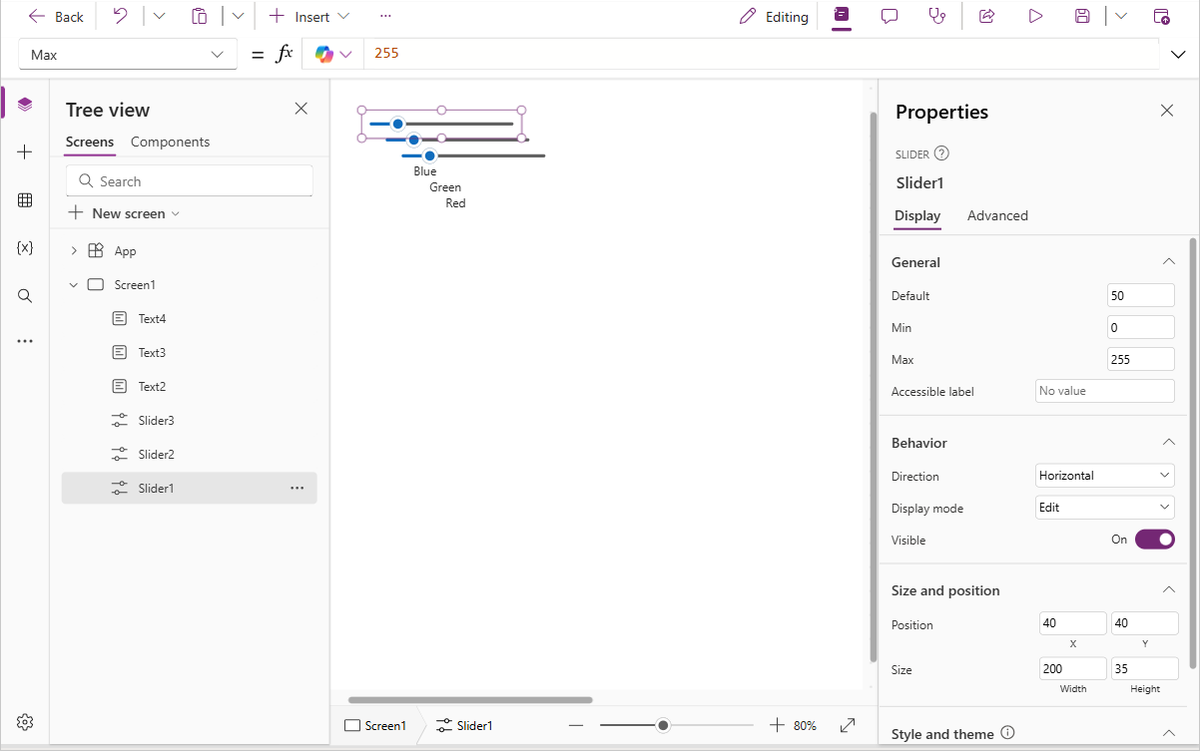1200x751 pixels.
Task: Click the fx formula icon
Action: click(284, 55)
